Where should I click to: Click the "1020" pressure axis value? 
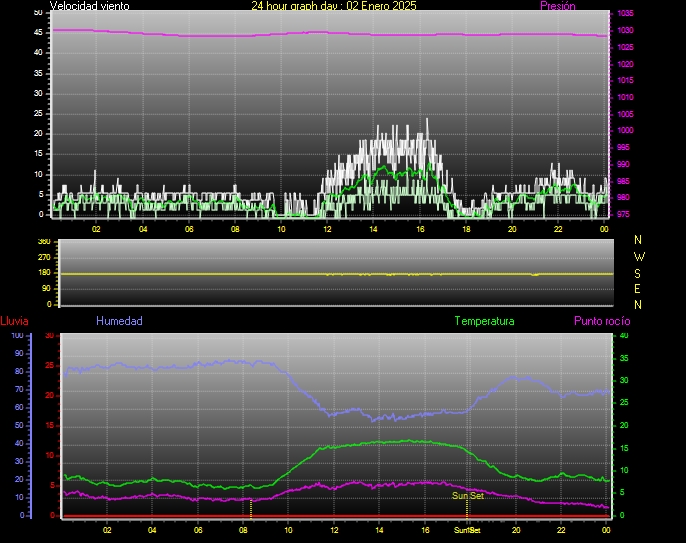pyautogui.click(x=625, y=64)
